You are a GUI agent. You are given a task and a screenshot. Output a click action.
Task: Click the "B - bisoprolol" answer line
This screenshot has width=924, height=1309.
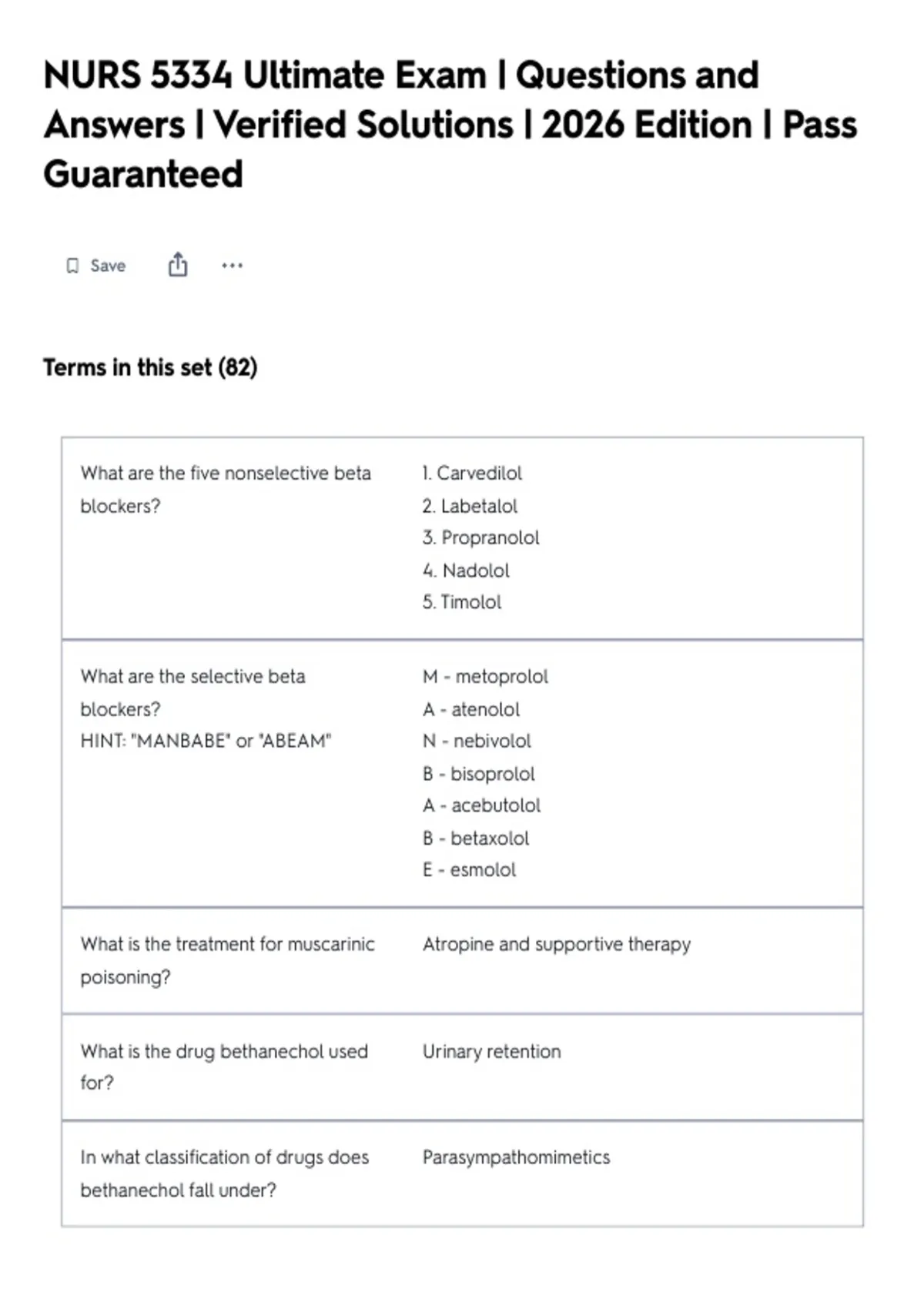point(478,773)
